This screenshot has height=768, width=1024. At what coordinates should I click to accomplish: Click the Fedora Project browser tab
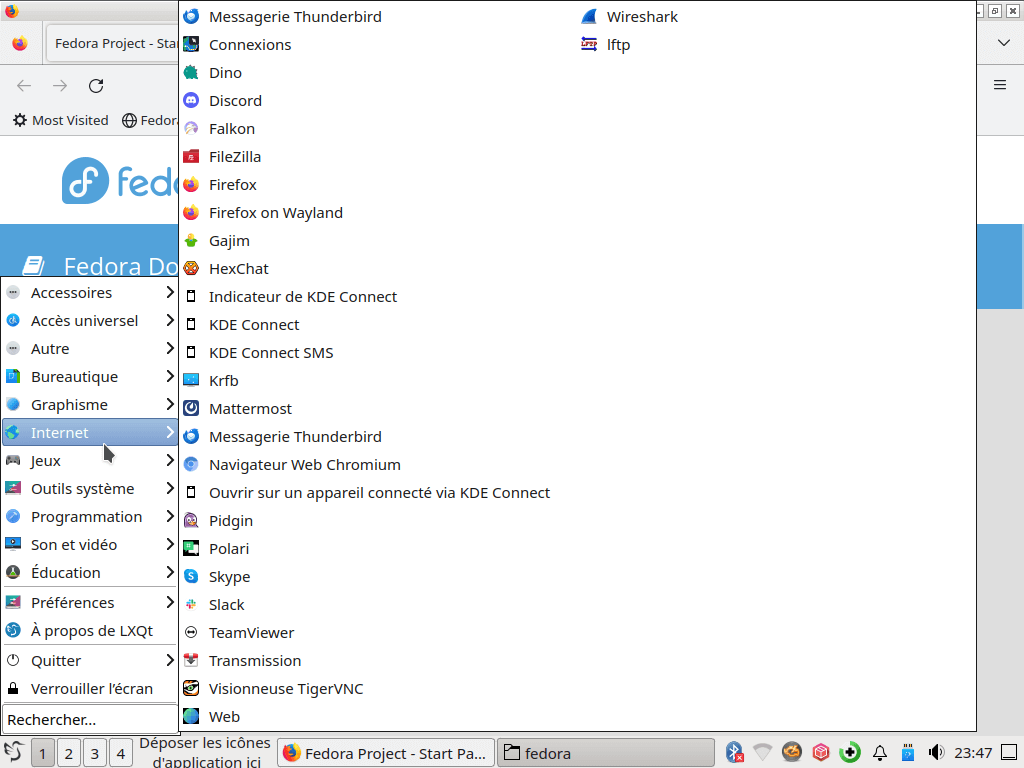[113, 44]
